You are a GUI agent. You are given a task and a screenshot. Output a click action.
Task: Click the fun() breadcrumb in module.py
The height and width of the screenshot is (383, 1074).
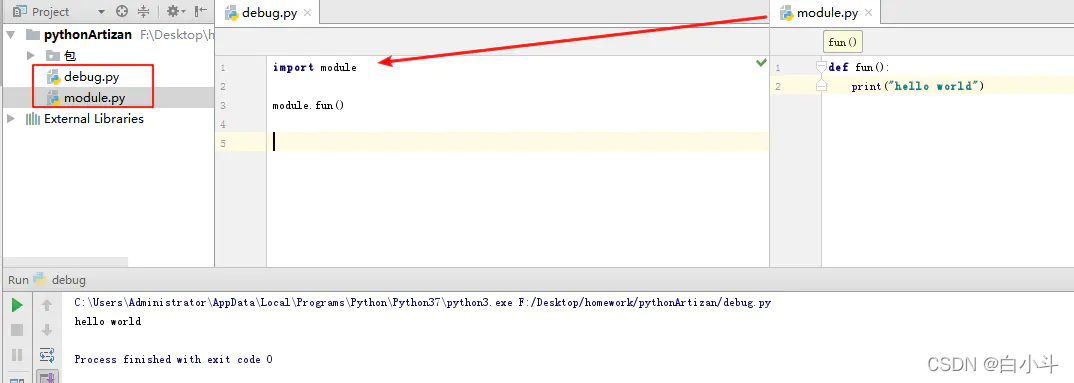coord(842,42)
